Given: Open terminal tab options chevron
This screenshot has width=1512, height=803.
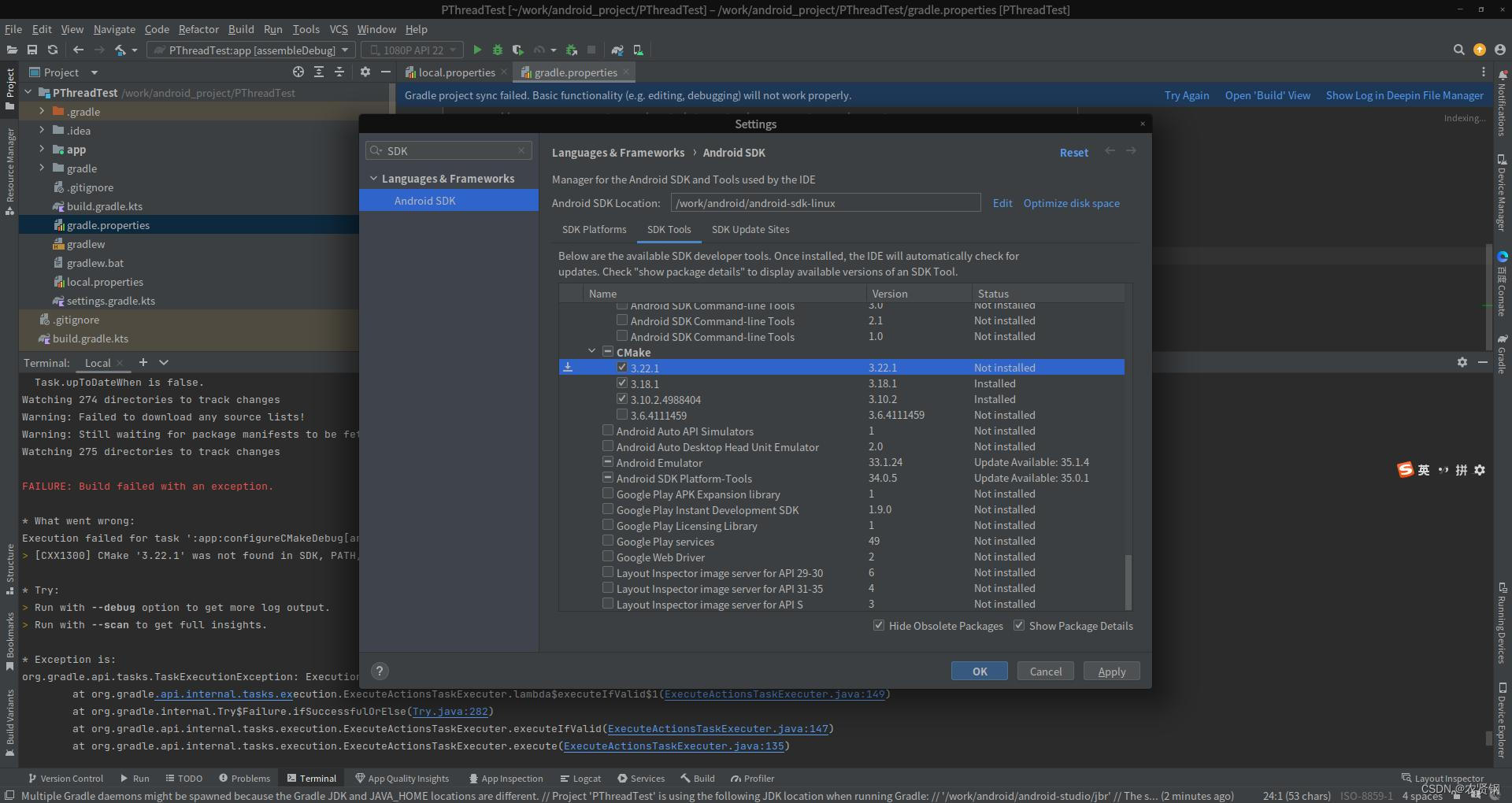Looking at the screenshot, I should click(164, 362).
